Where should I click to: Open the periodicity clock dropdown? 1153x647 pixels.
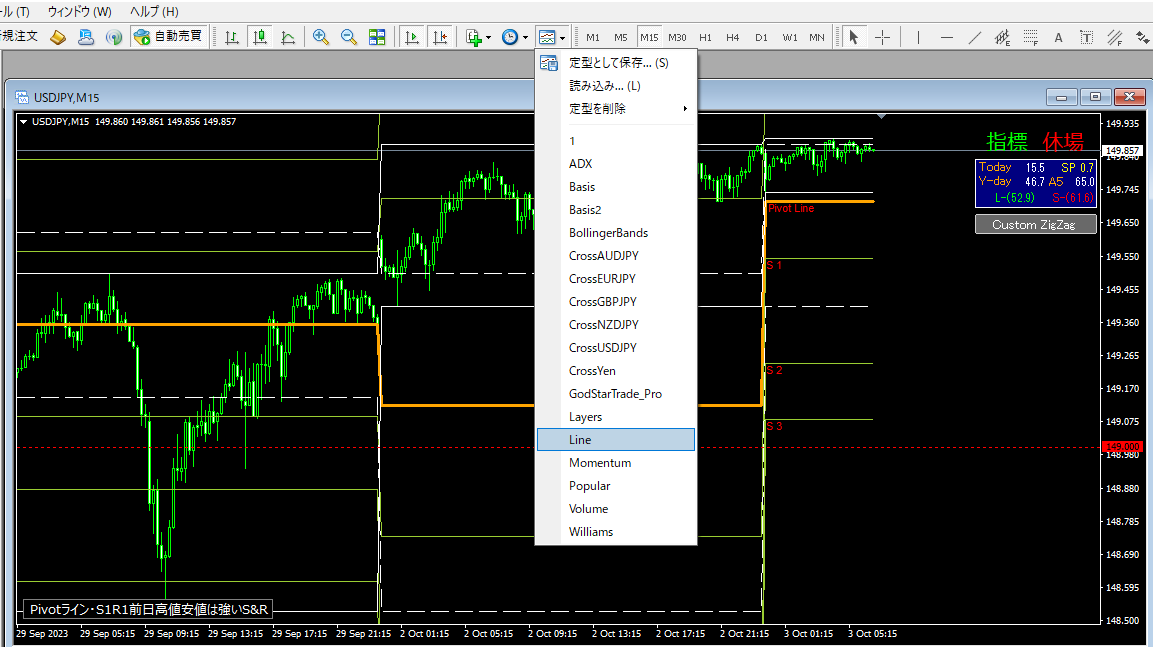click(x=514, y=37)
